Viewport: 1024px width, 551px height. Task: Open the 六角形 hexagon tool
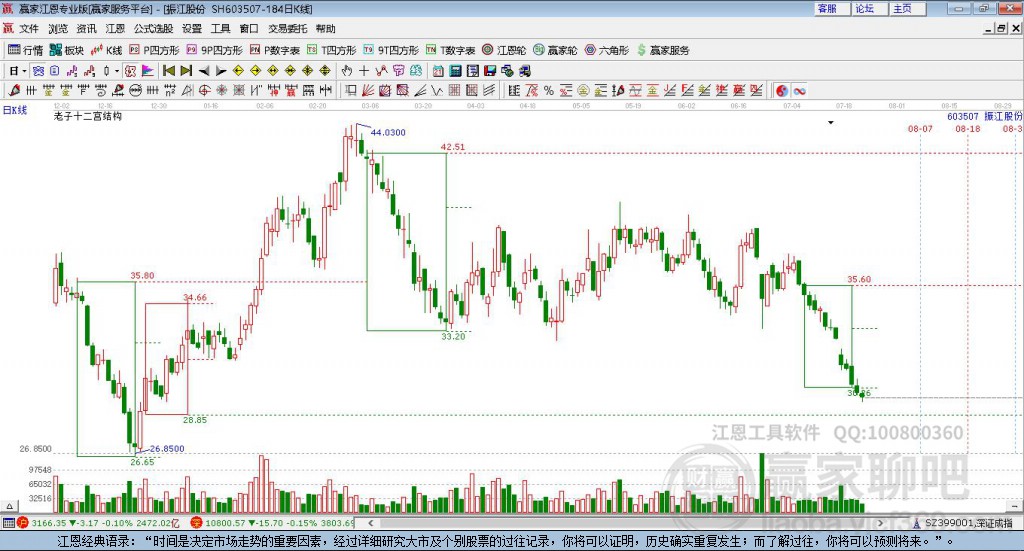[x=607, y=50]
